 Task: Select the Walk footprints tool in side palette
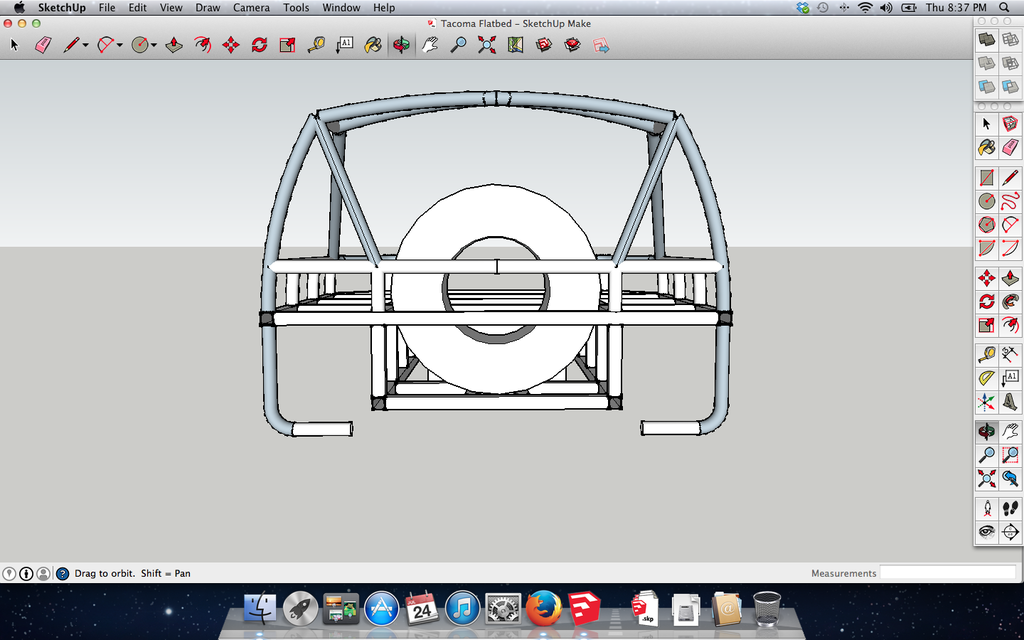click(1010, 508)
